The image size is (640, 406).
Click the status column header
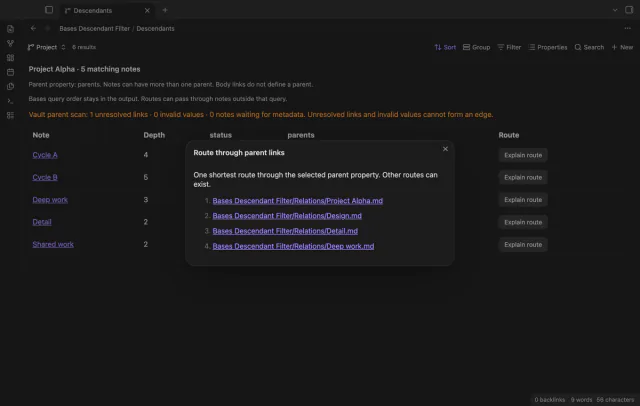point(220,135)
